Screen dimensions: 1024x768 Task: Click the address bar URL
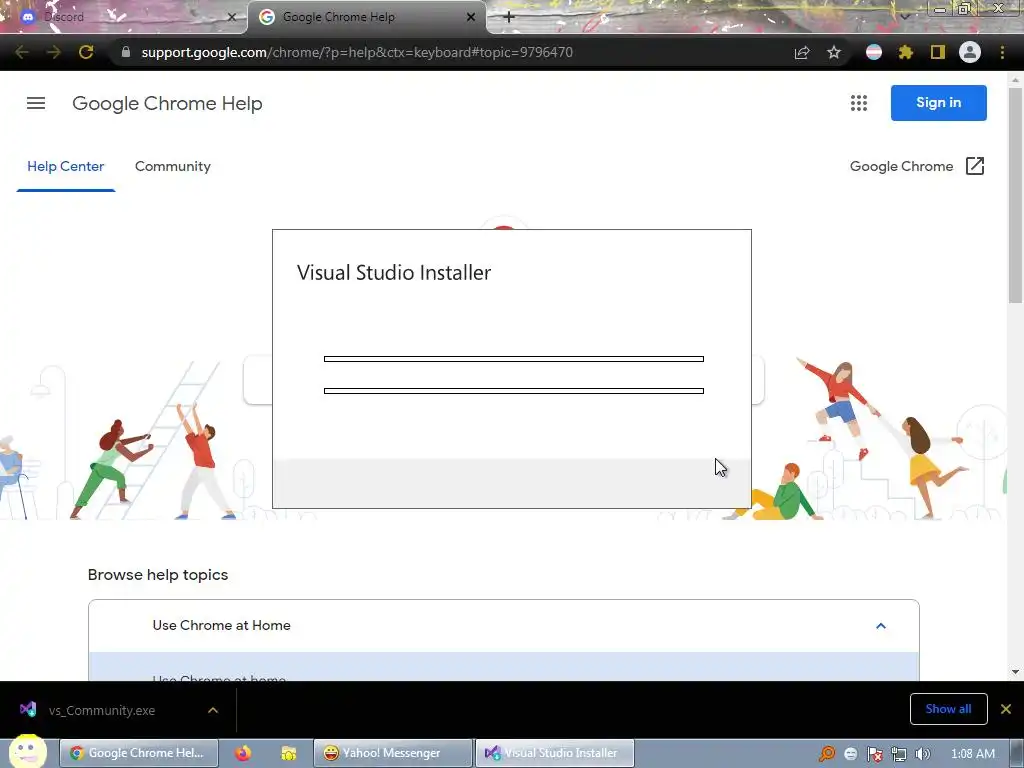[x=357, y=52]
